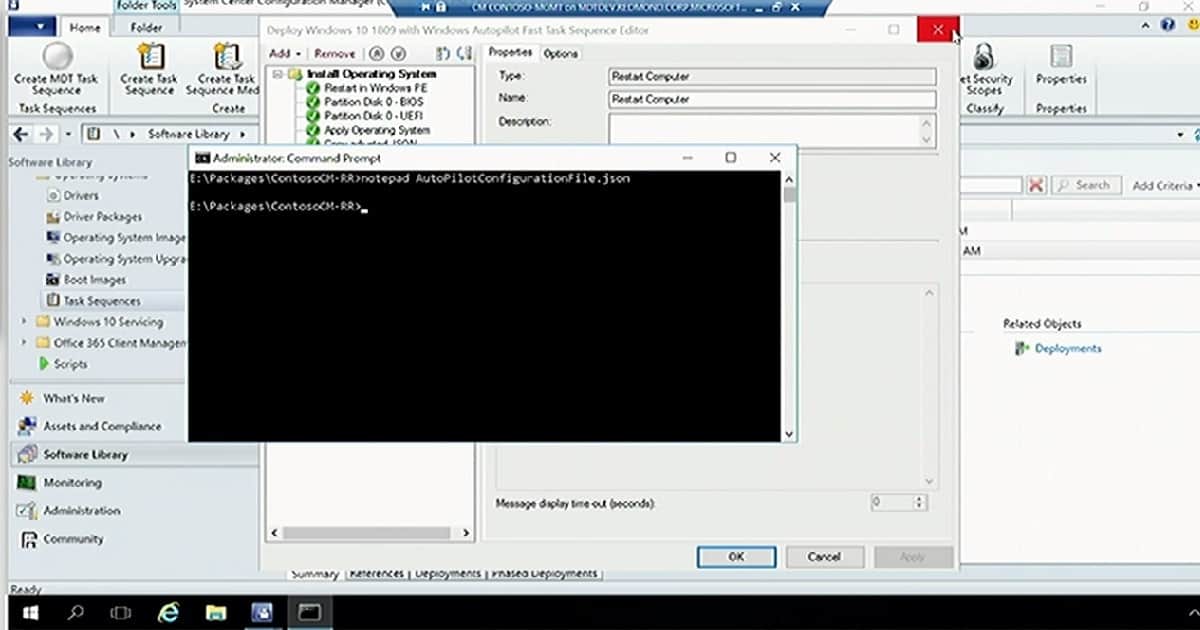
Task: Click Command Prompt vertical scrollbar
Action: (x=789, y=306)
